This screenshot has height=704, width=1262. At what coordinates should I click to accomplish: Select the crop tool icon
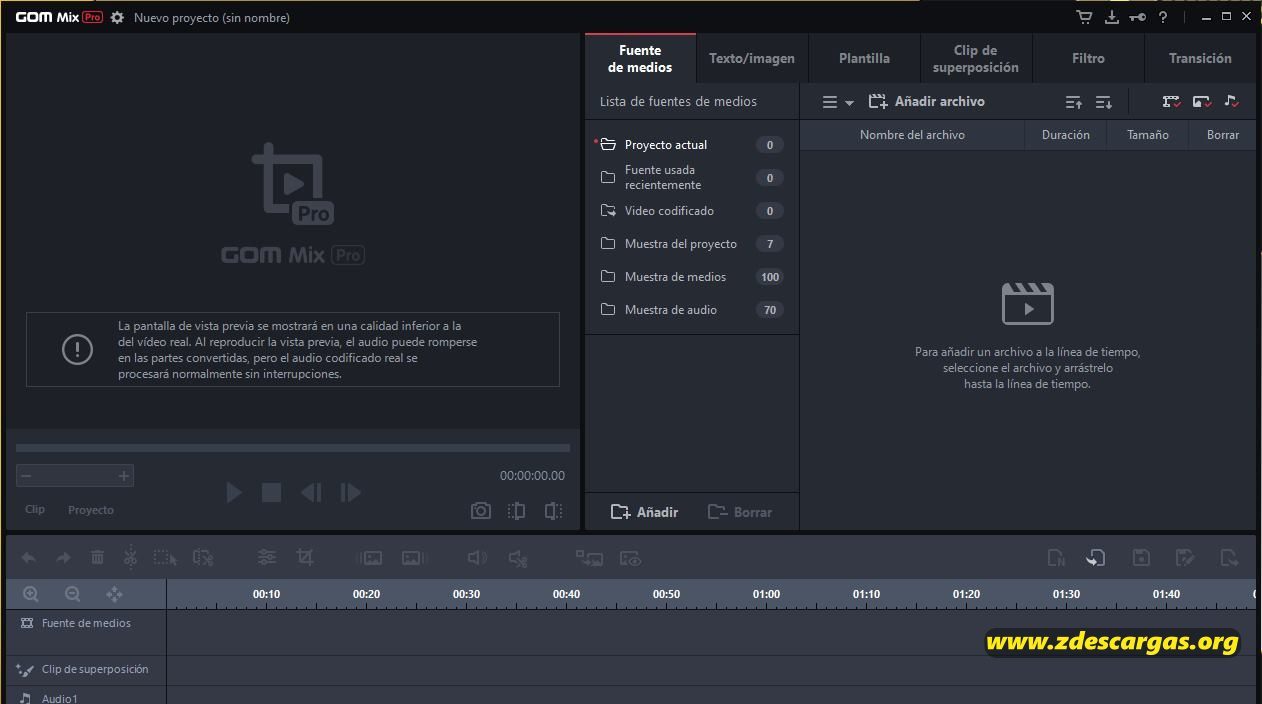(305, 558)
